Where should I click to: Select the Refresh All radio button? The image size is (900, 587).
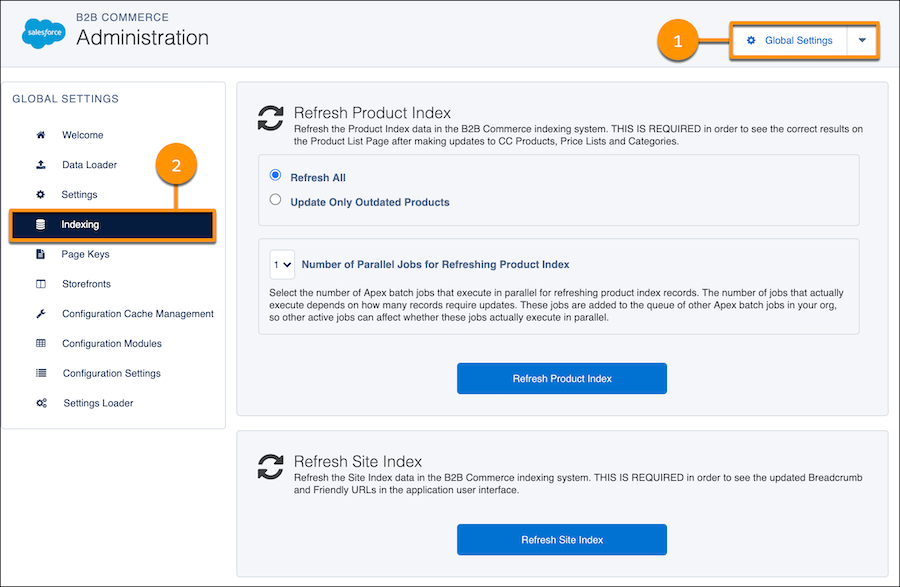coord(276,175)
